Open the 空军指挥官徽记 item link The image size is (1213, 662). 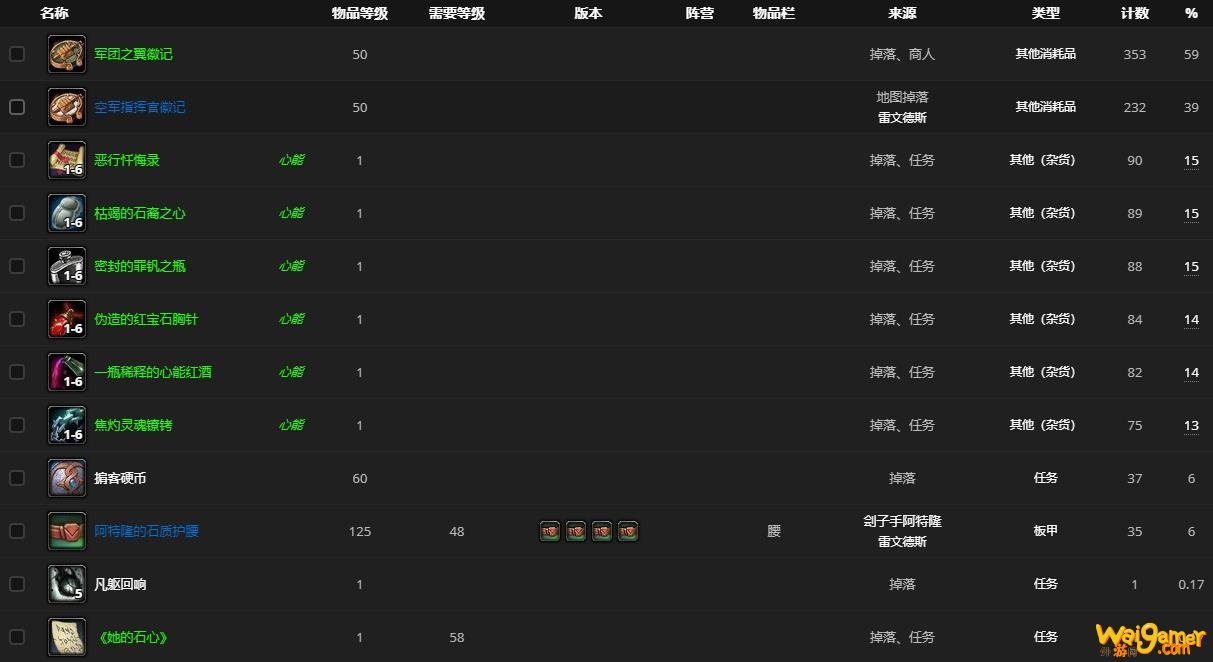140,107
